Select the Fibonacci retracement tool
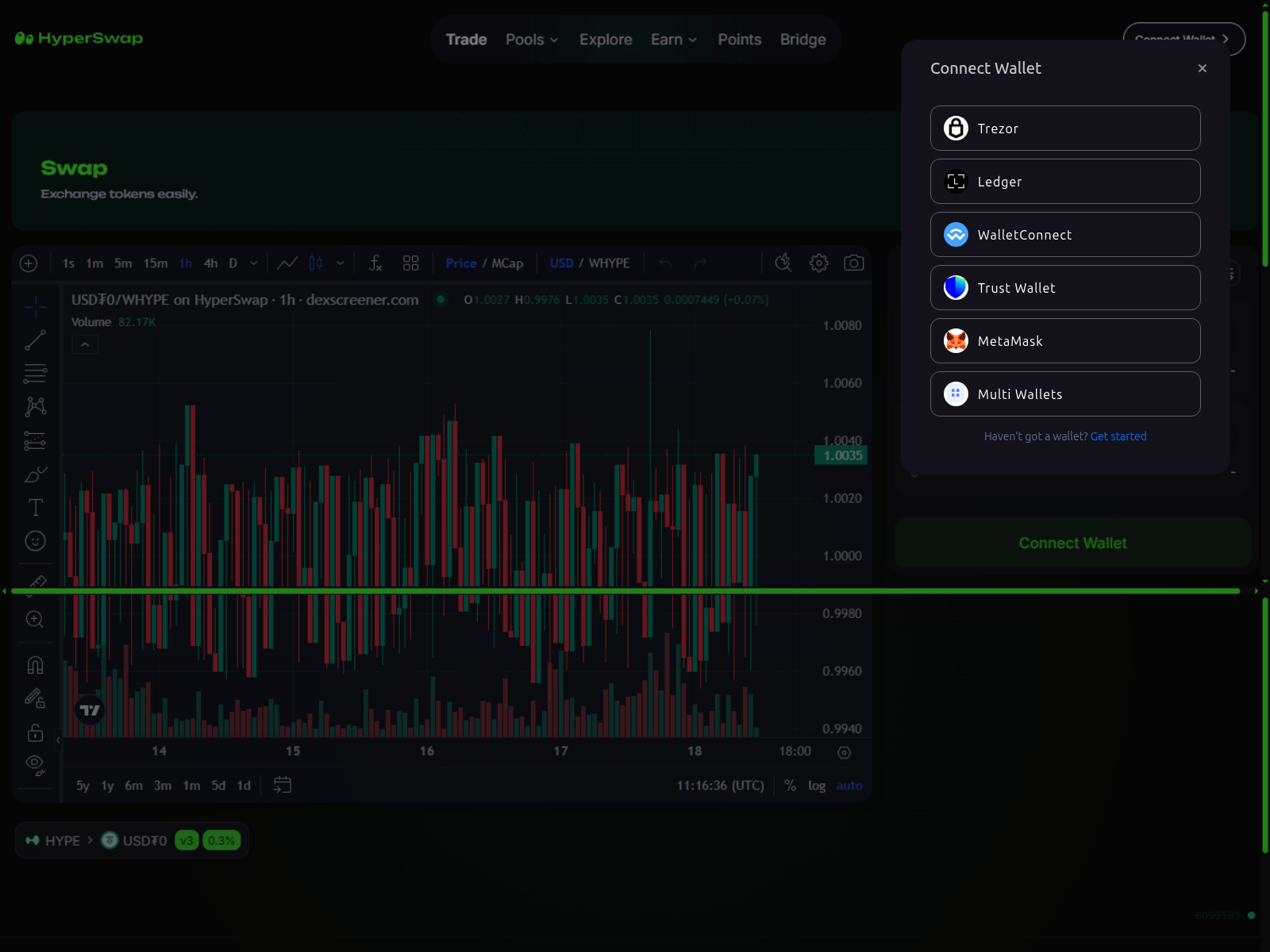The image size is (1270, 952). pyautogui.click(x=36, y=374)
